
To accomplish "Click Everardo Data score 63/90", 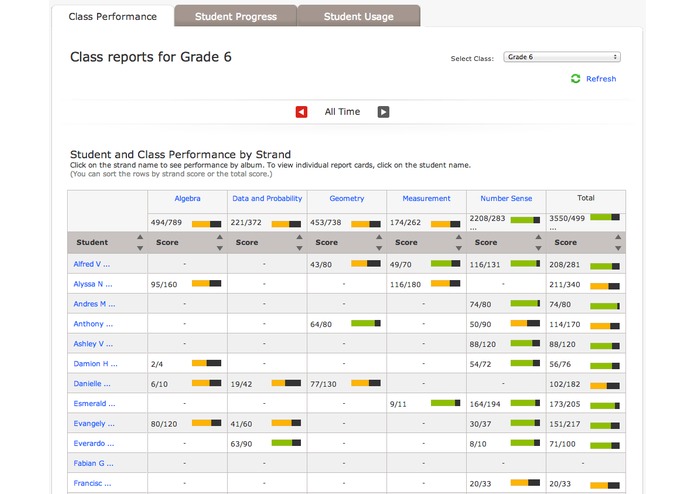I will coord(241,444).
